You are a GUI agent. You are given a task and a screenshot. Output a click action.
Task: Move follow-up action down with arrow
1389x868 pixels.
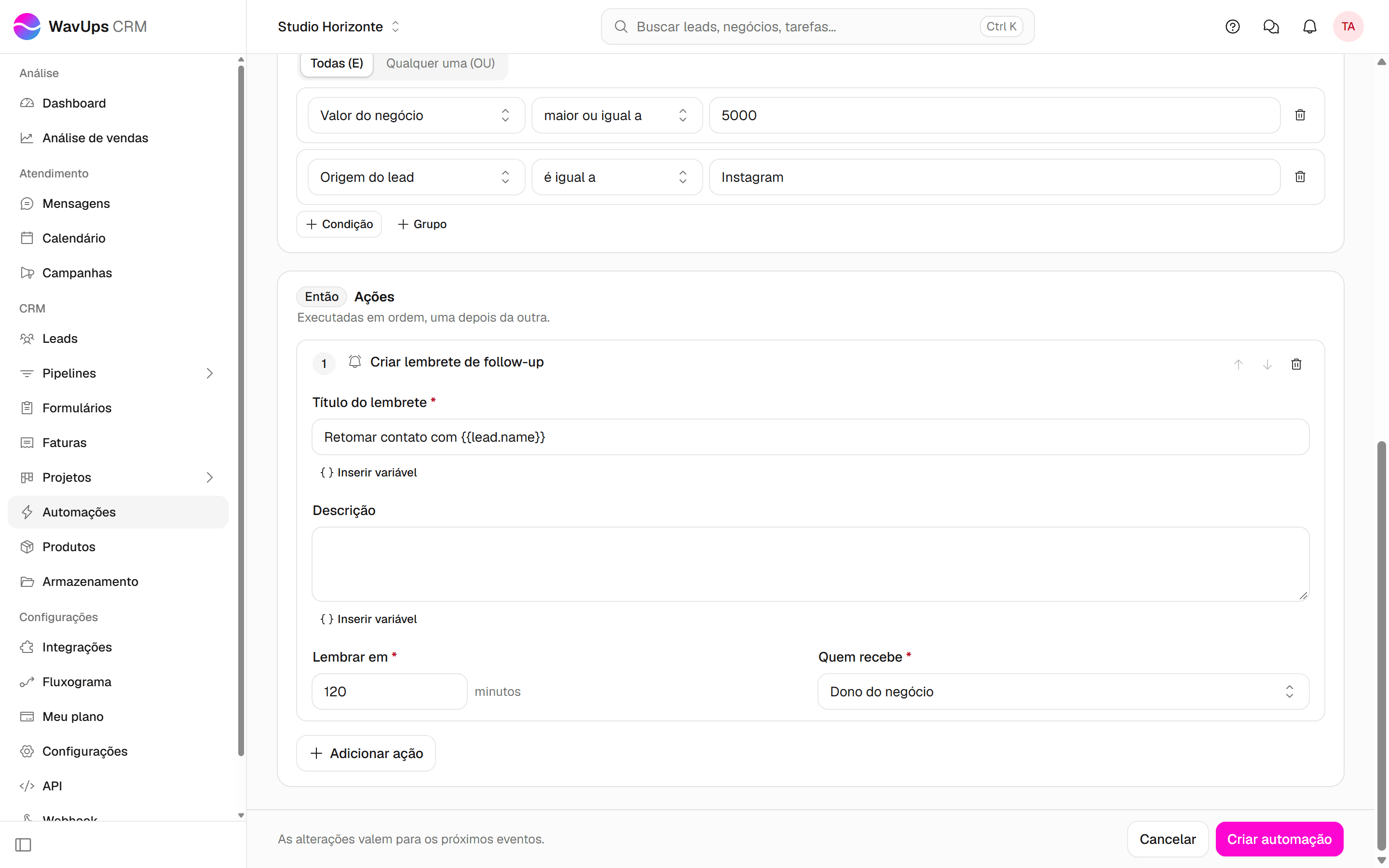pos(1267,365)
